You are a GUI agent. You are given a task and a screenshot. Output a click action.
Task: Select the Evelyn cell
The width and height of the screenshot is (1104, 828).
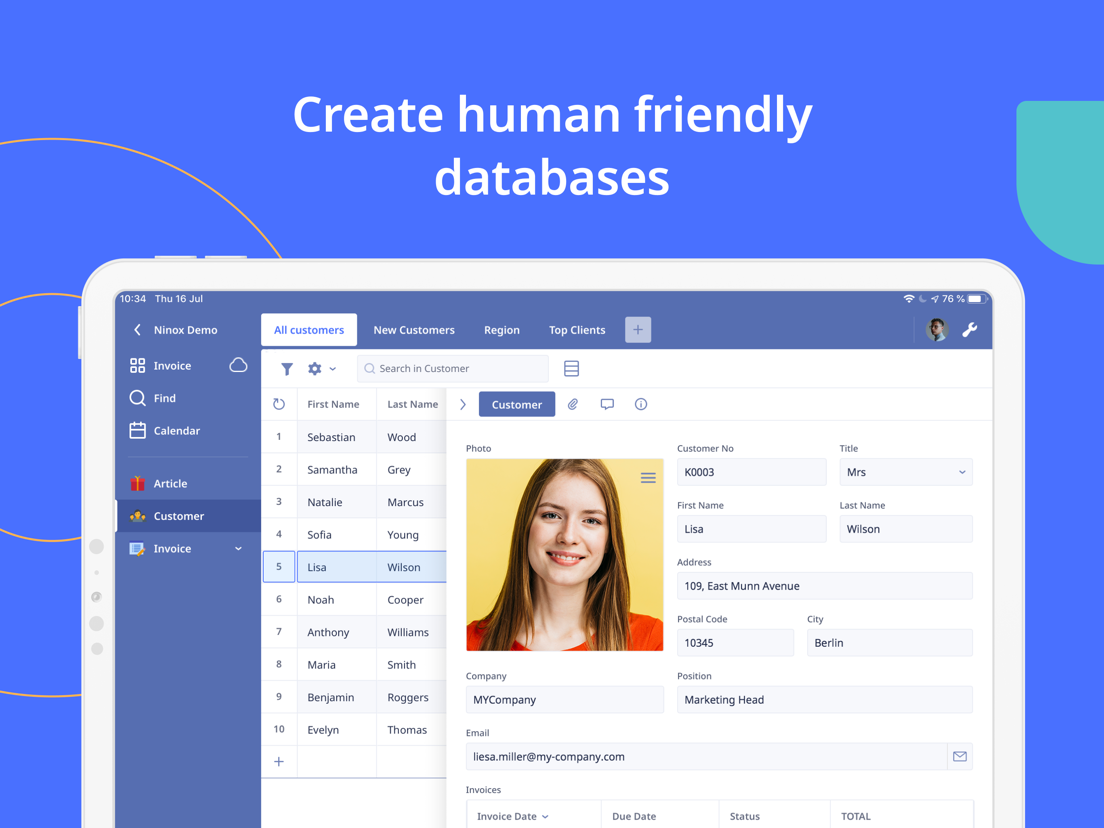click(337, 729)
